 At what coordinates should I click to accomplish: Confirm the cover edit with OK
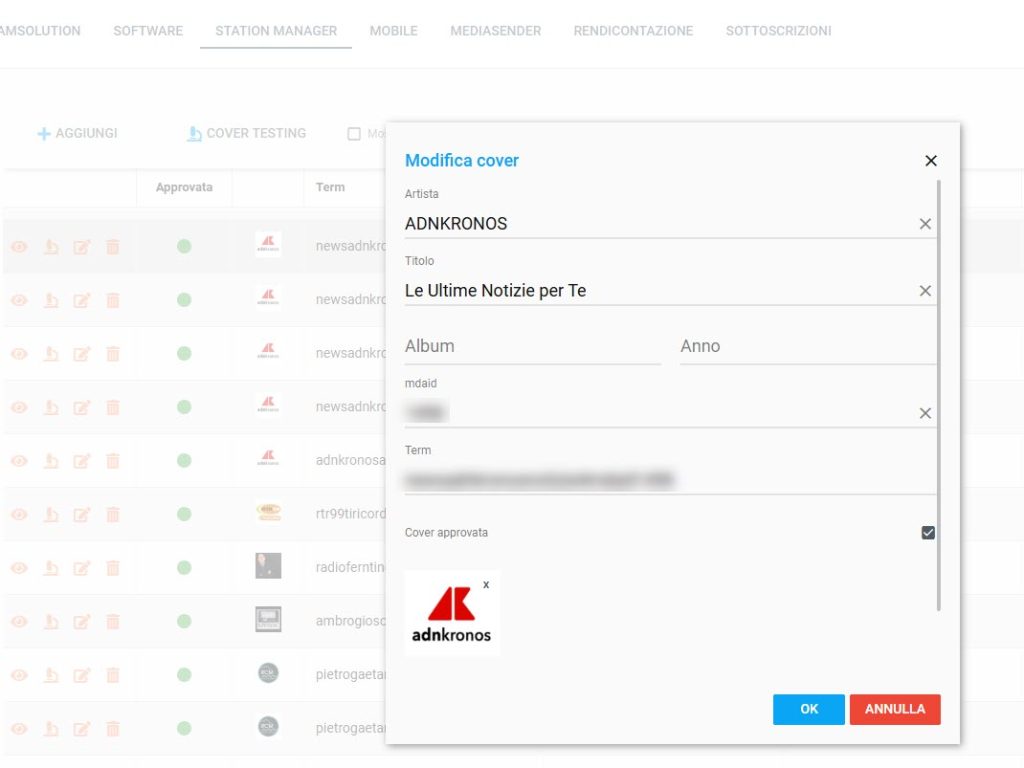[808, 709]
